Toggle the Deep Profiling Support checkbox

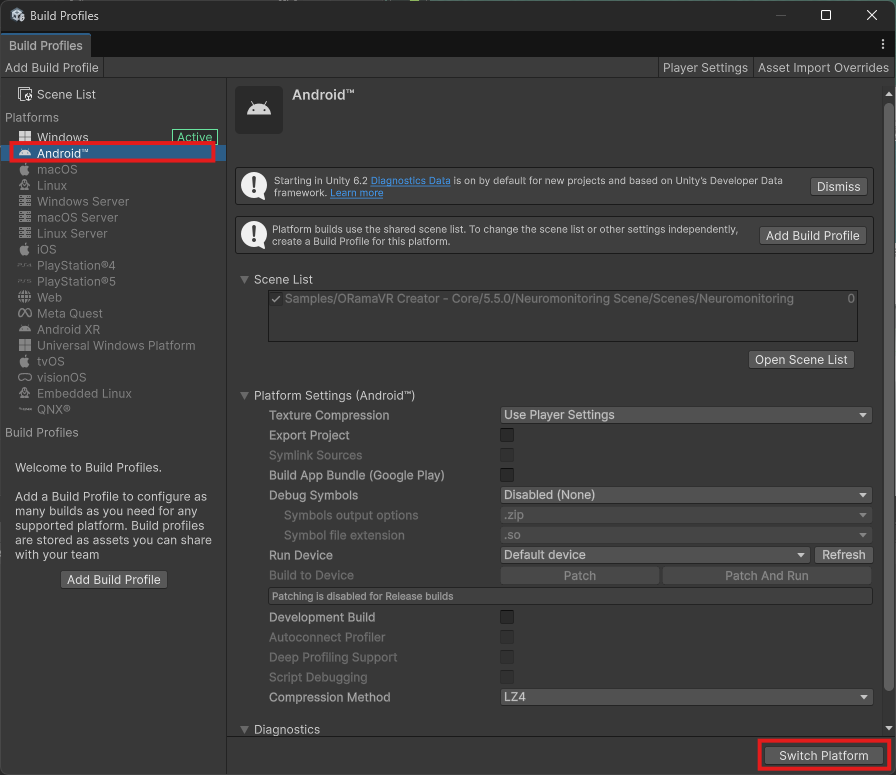click(x=507, y=657)
